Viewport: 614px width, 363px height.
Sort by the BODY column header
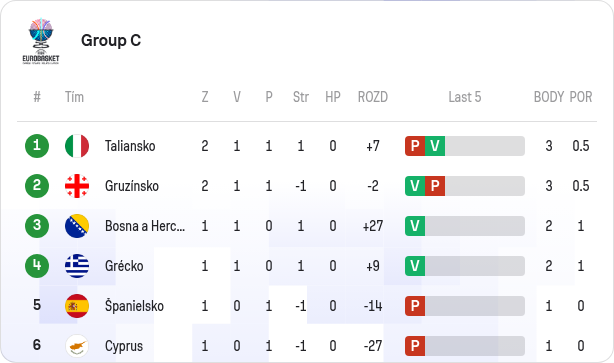[x=549, y=97]
